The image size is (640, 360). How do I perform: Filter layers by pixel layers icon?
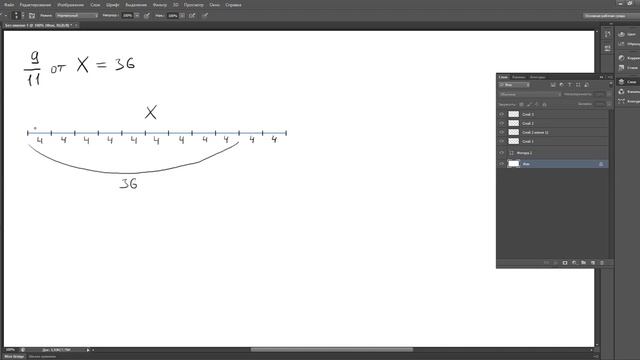tap(553, 85)
